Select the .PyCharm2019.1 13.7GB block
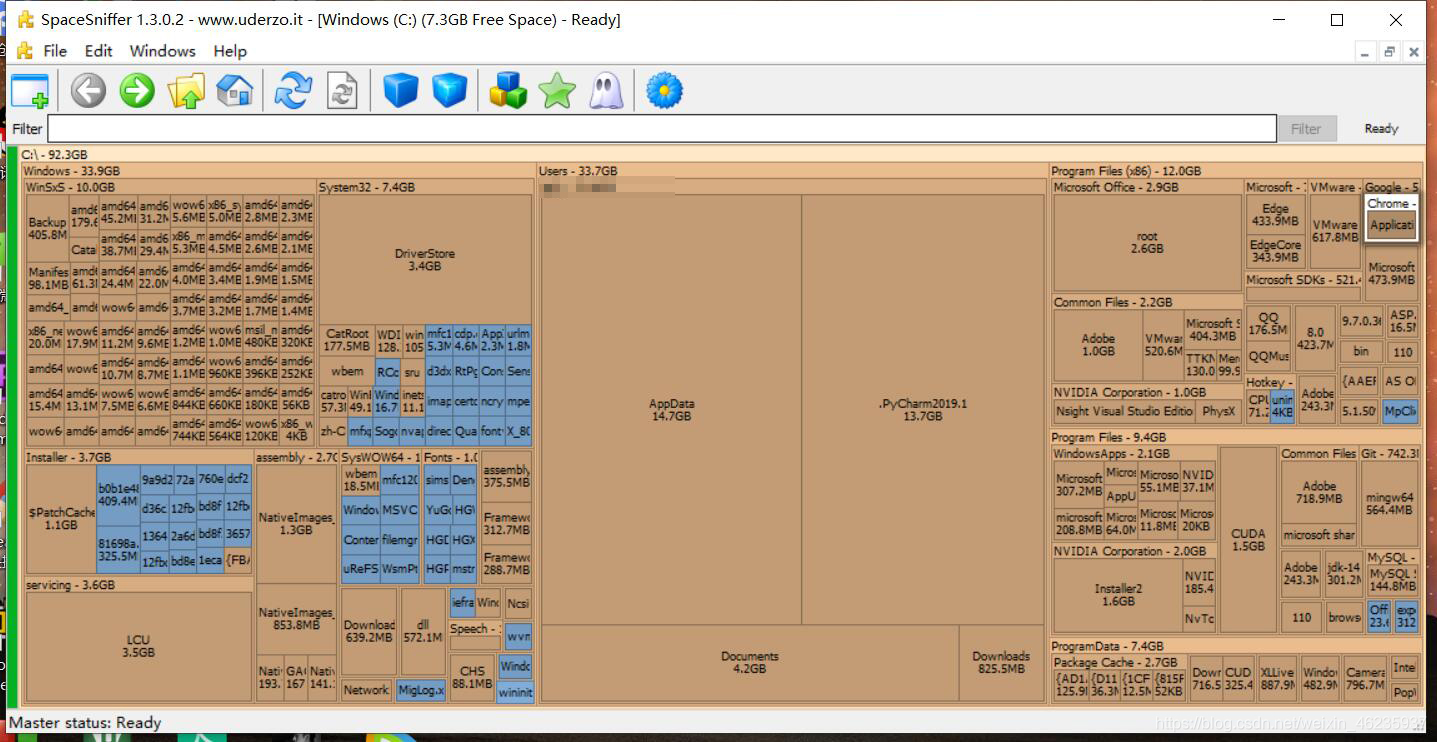 pos(922,410)
